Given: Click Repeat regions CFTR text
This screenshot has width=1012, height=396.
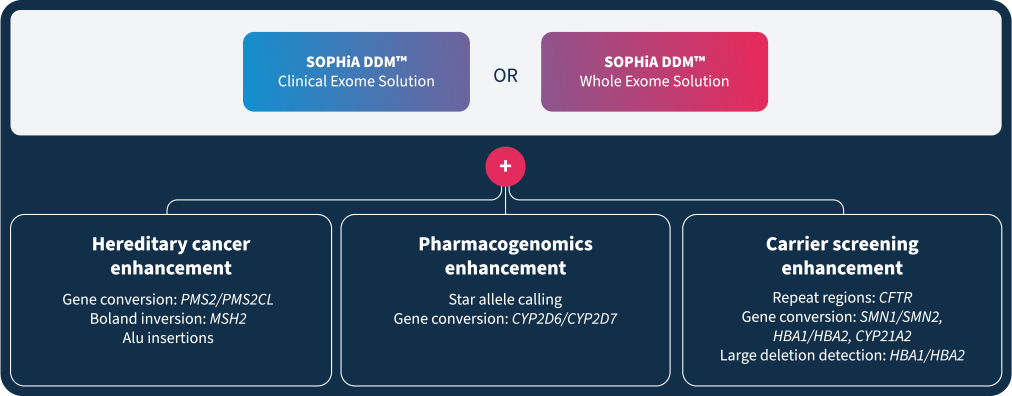Looking at the screenshot, I should coord(842,299).
